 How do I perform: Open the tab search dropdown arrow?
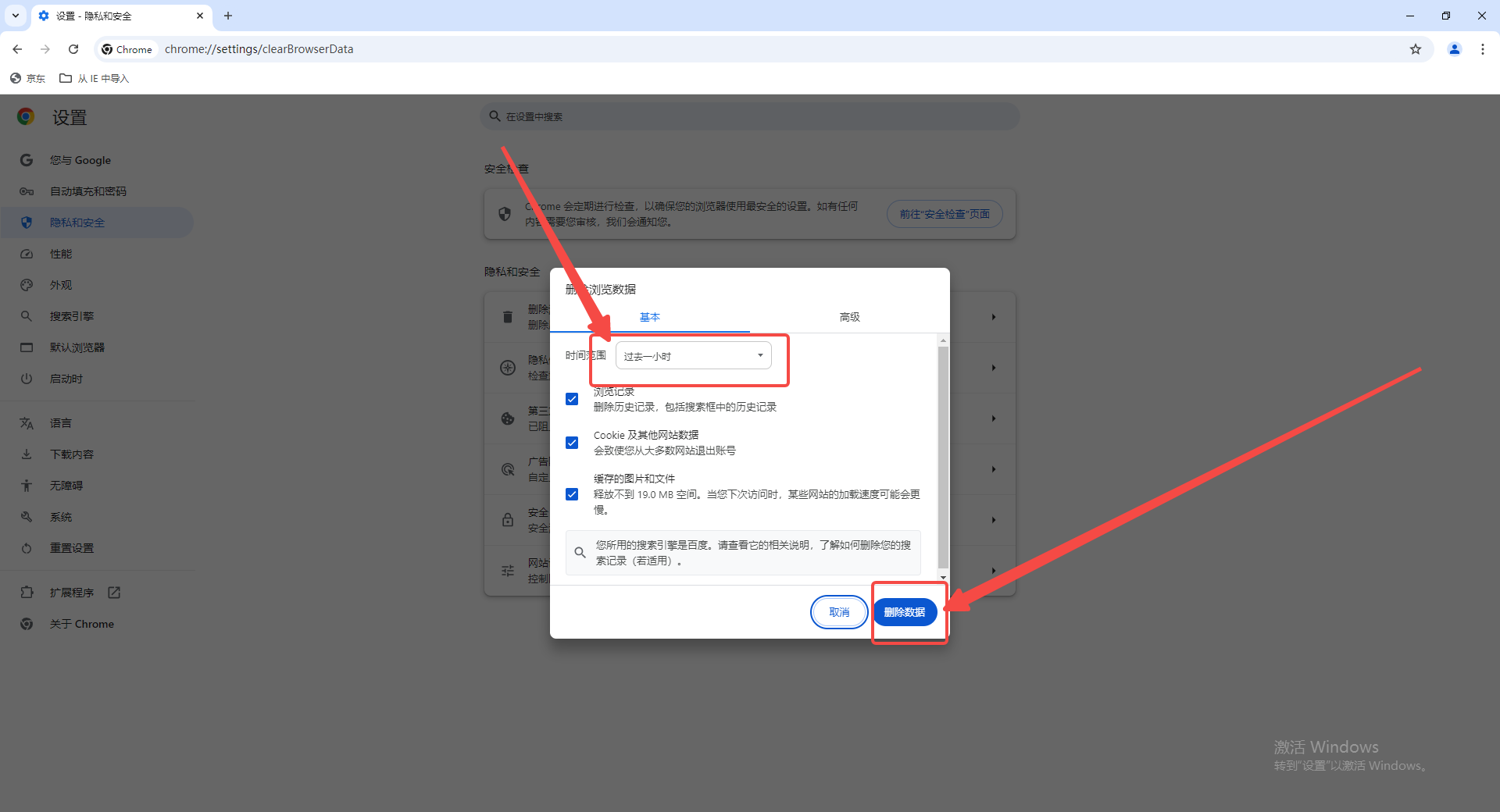click(16, 16)
